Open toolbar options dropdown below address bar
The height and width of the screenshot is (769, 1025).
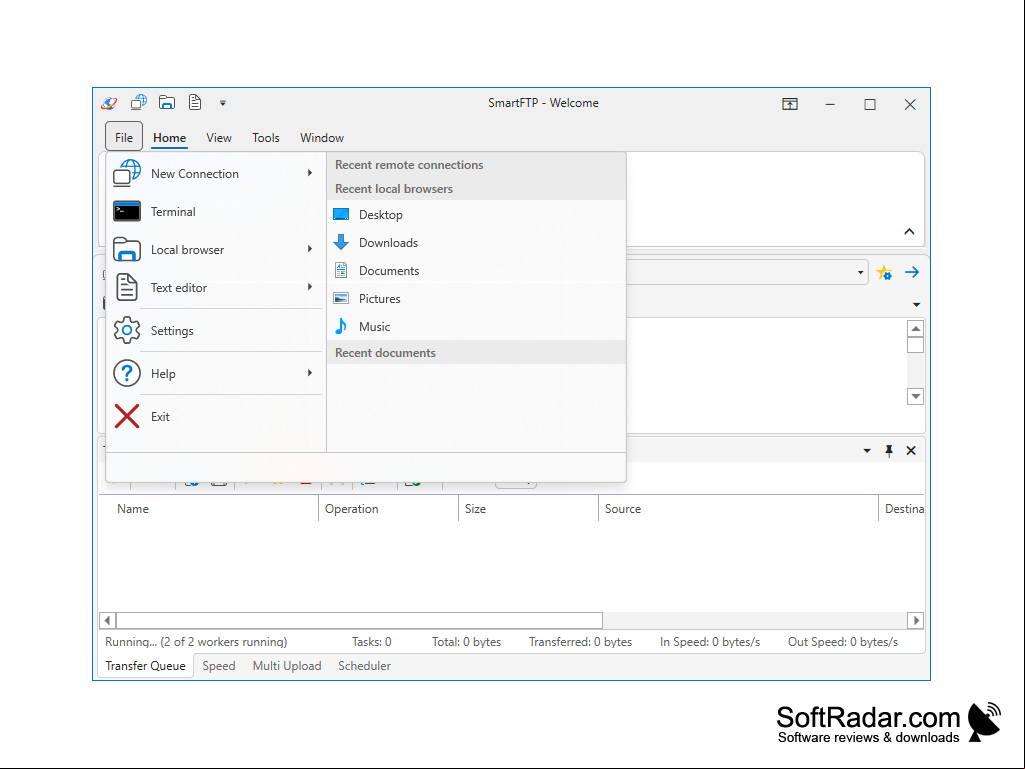tap(916, 305)
